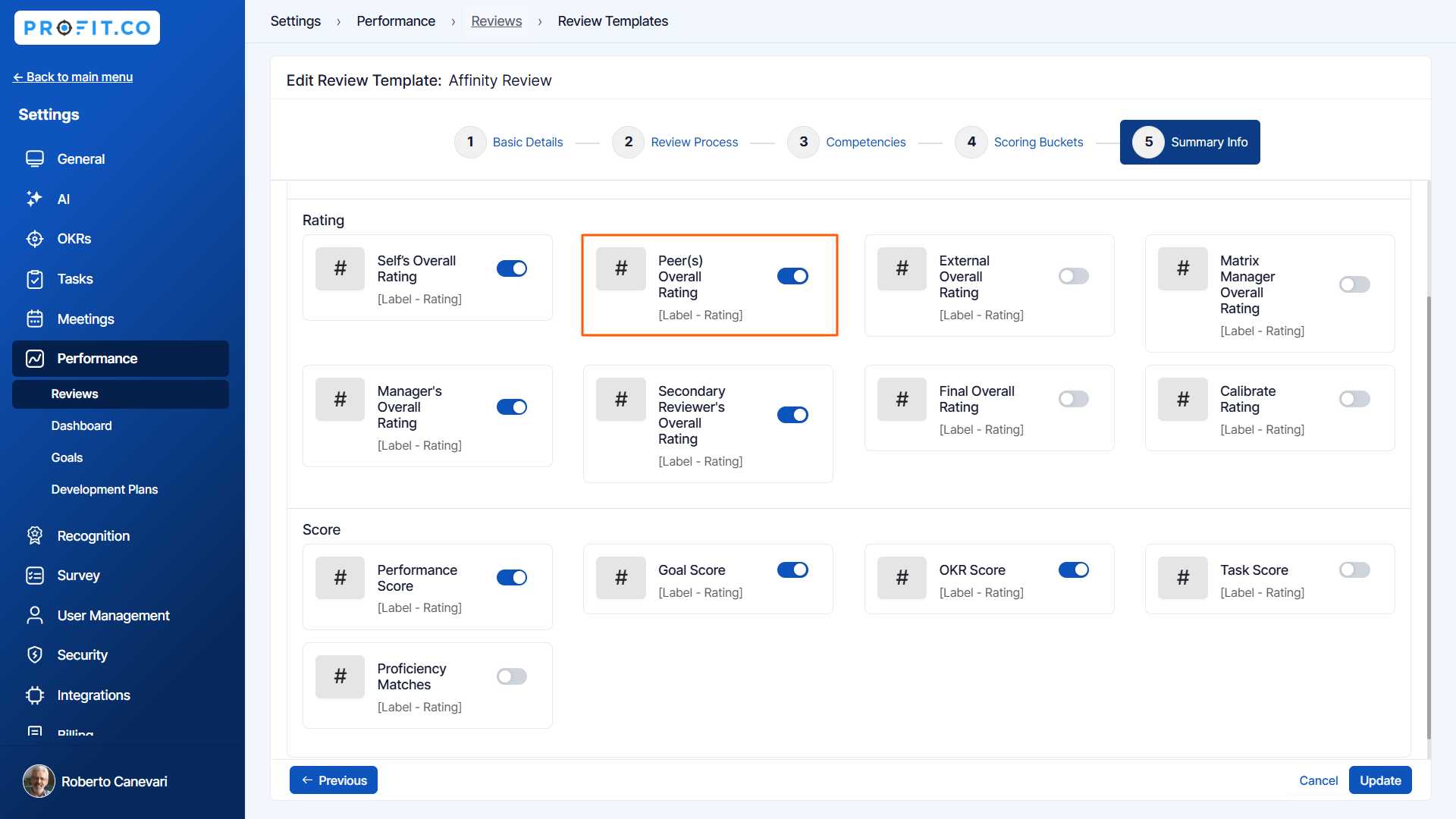This screenshot has height=819, width=1456.
Task: Go to Competencies step 3
Action: pyautogui.click(x=865, y=142)
